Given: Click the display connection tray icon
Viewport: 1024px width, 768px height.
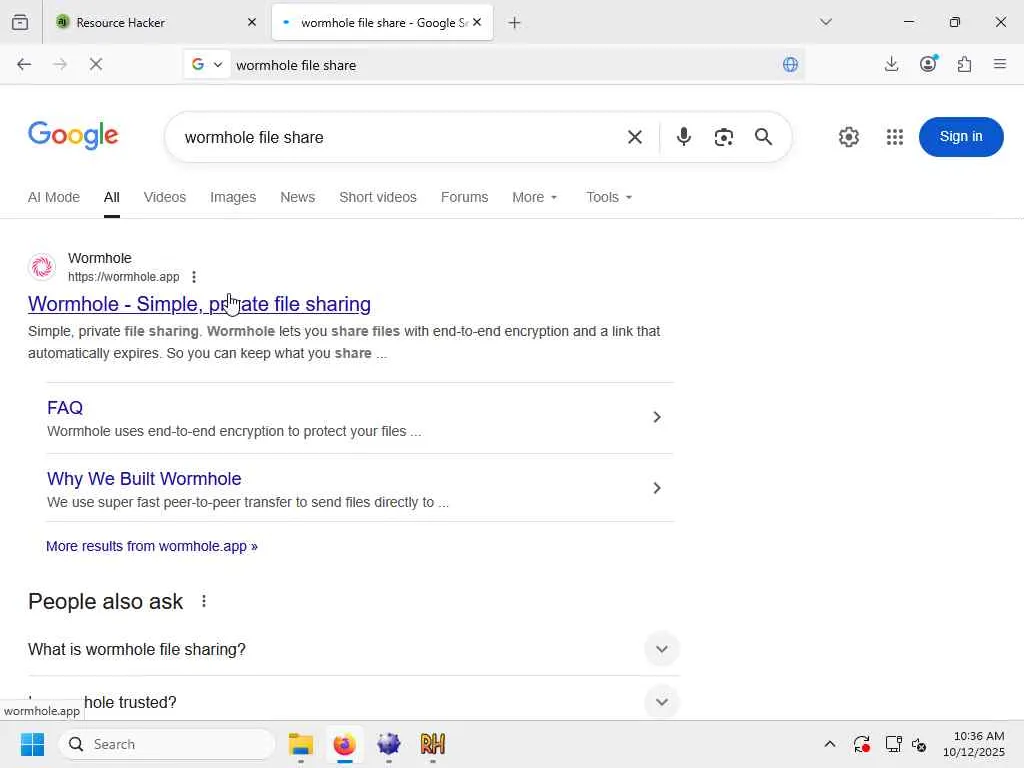Looking at the screenshot, I should (x=893, y=744).
